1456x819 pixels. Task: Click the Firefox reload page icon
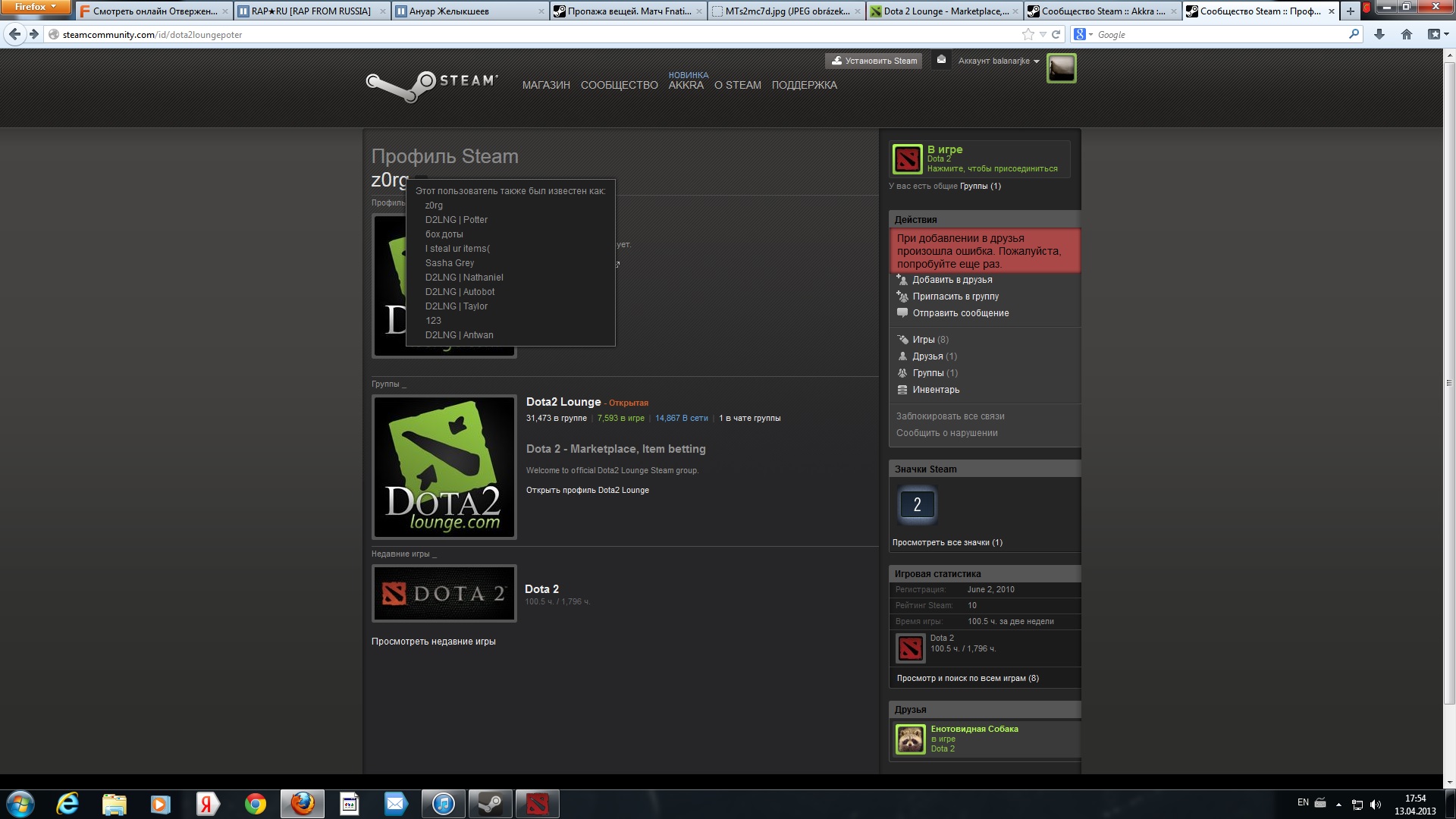click(x=1056, y=34)
